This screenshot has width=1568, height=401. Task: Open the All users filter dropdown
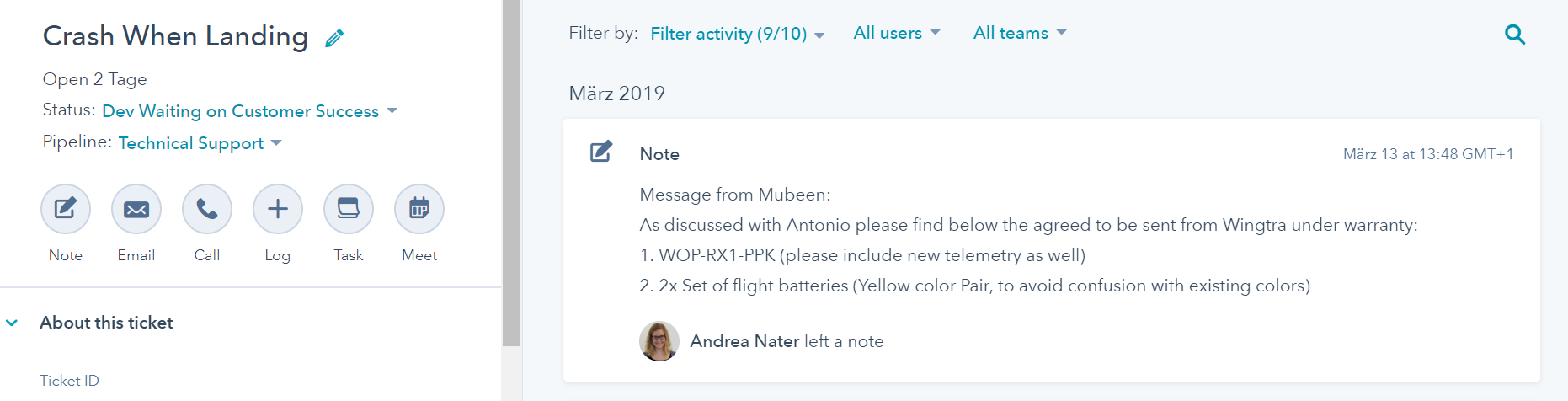click(x=896, y=33)
